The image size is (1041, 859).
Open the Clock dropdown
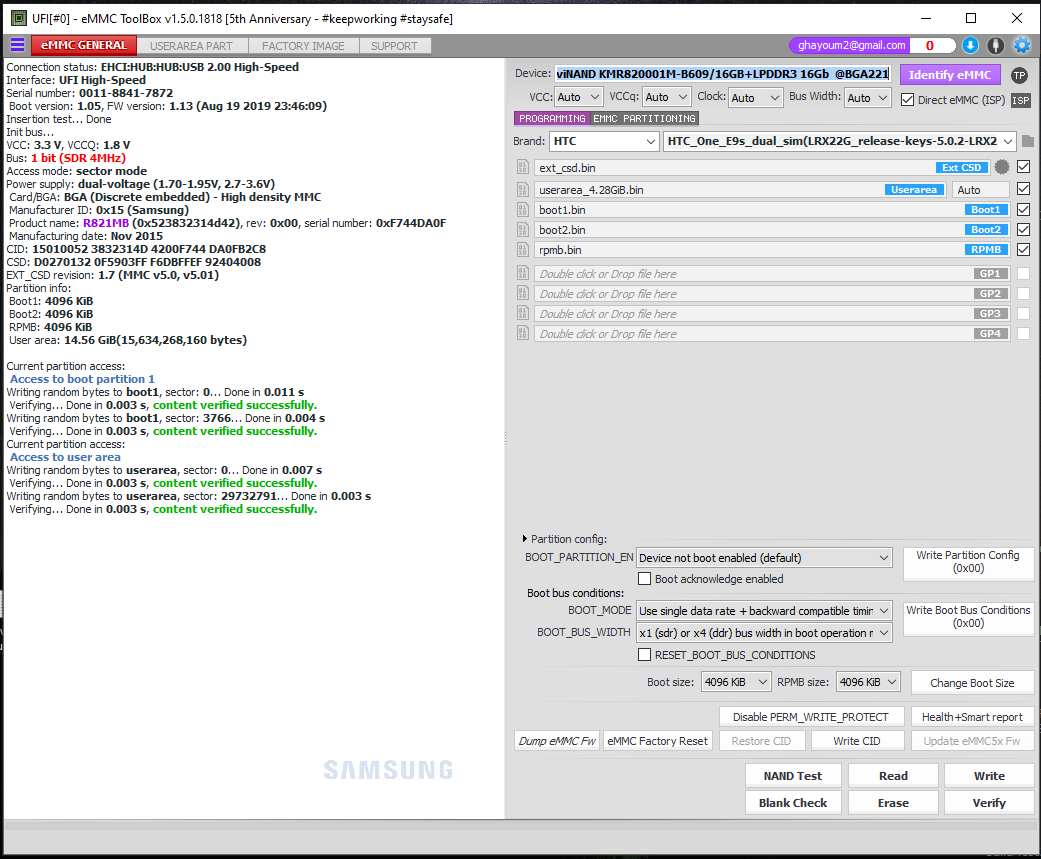(755, 98)
